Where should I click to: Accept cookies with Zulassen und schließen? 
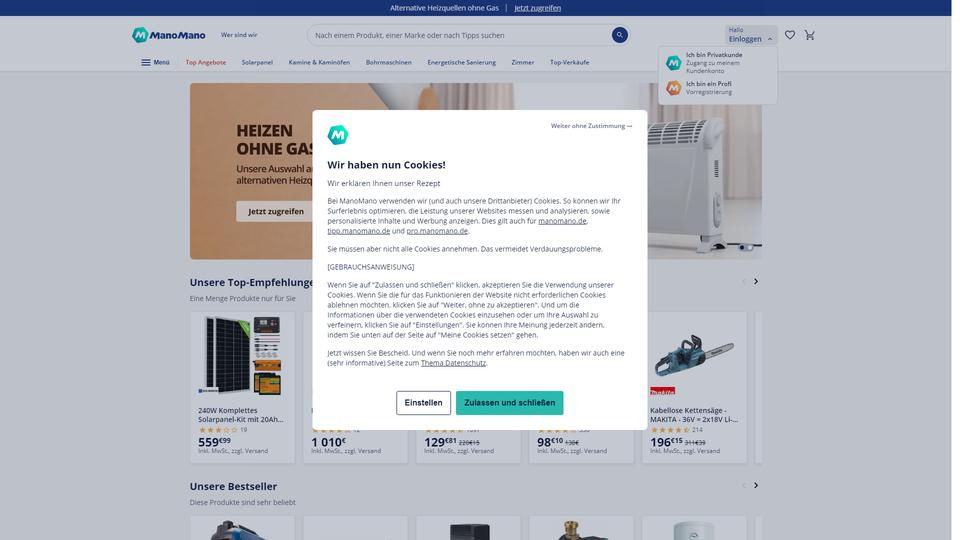[509, 403]
